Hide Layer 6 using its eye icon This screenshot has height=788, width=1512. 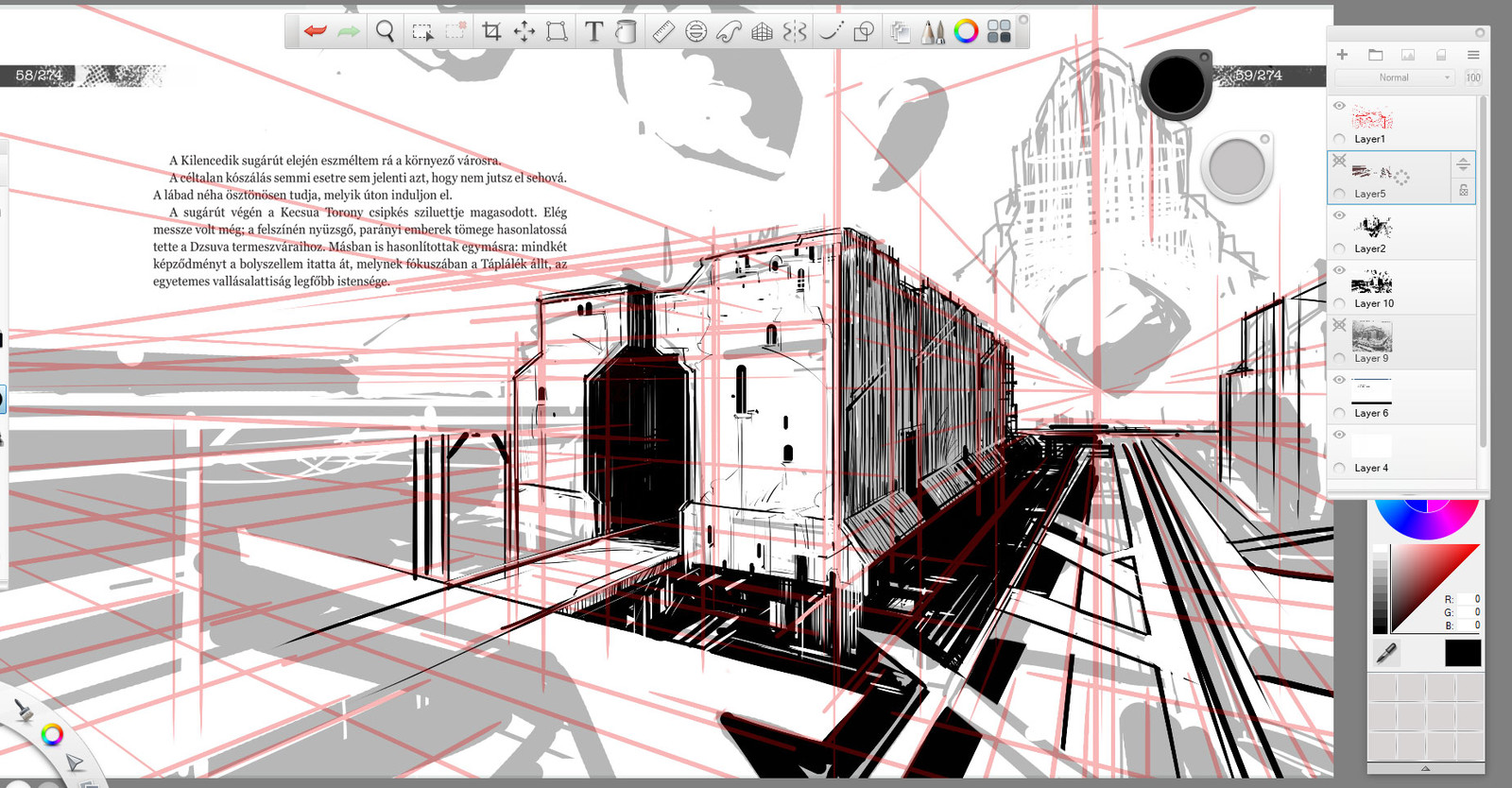pos(1339,380)
